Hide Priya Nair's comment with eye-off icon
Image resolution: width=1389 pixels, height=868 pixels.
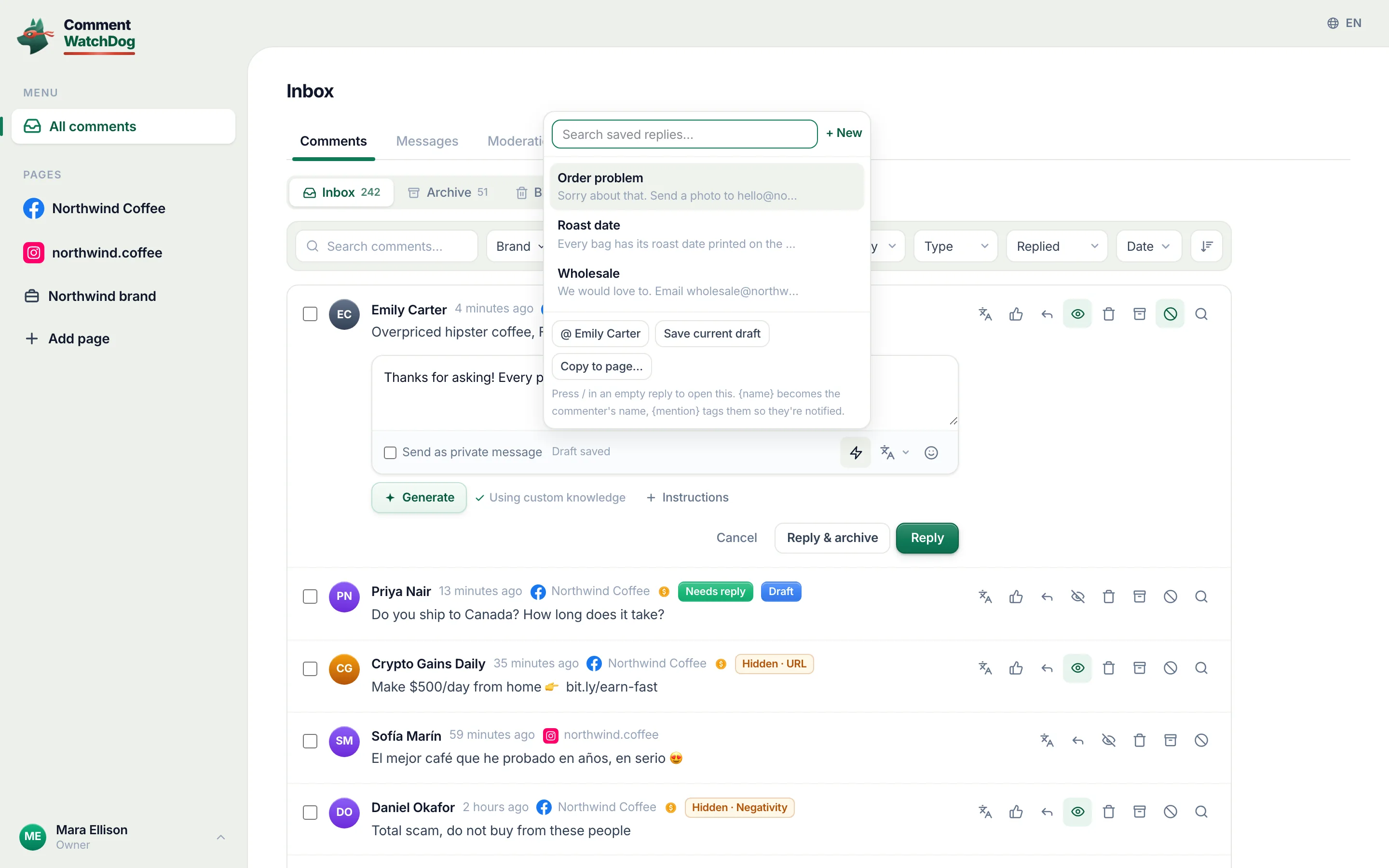point(1078,597)
